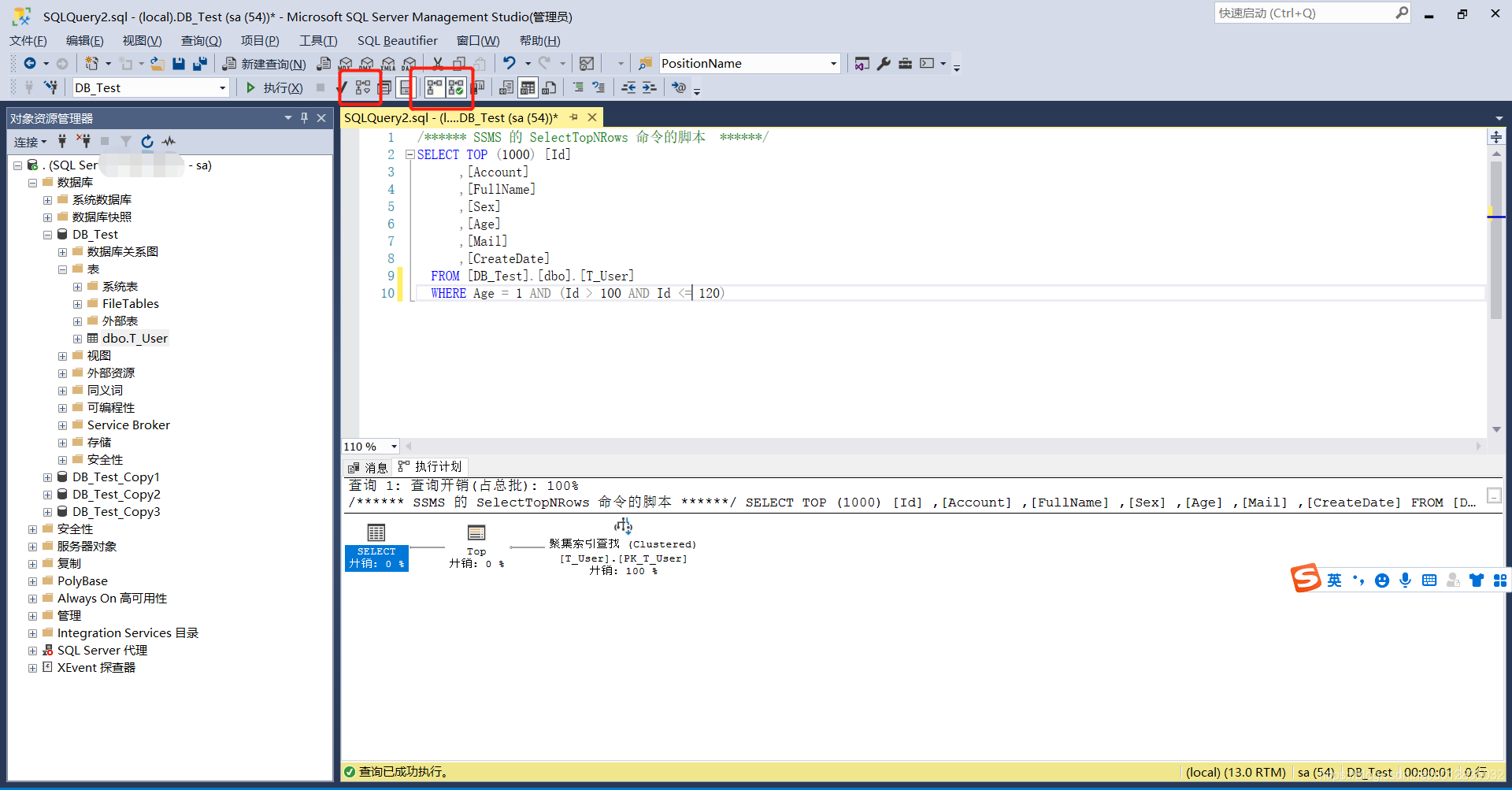This screenshot has width=1512, height=790.
Task: Switch to the 消息 results tab
Action: coord(368,467)
